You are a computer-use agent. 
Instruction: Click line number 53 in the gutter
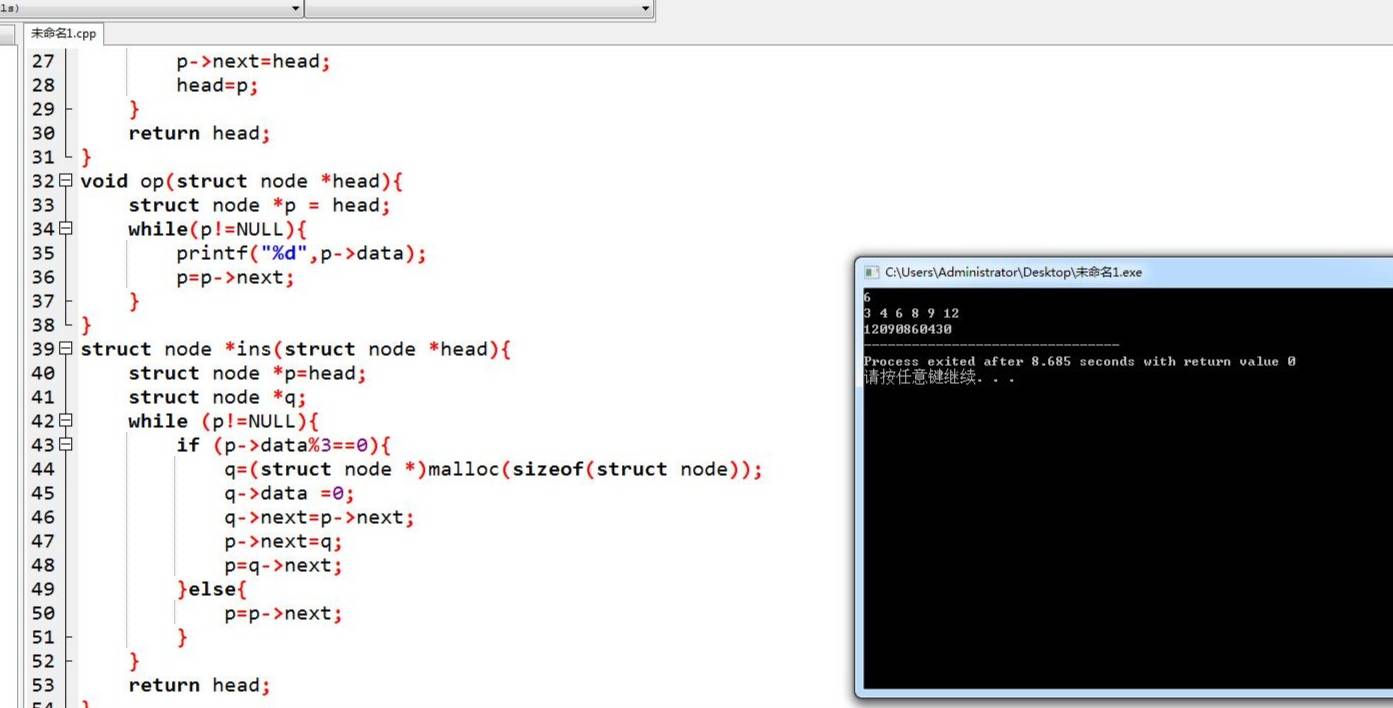[x=43, y=685]
